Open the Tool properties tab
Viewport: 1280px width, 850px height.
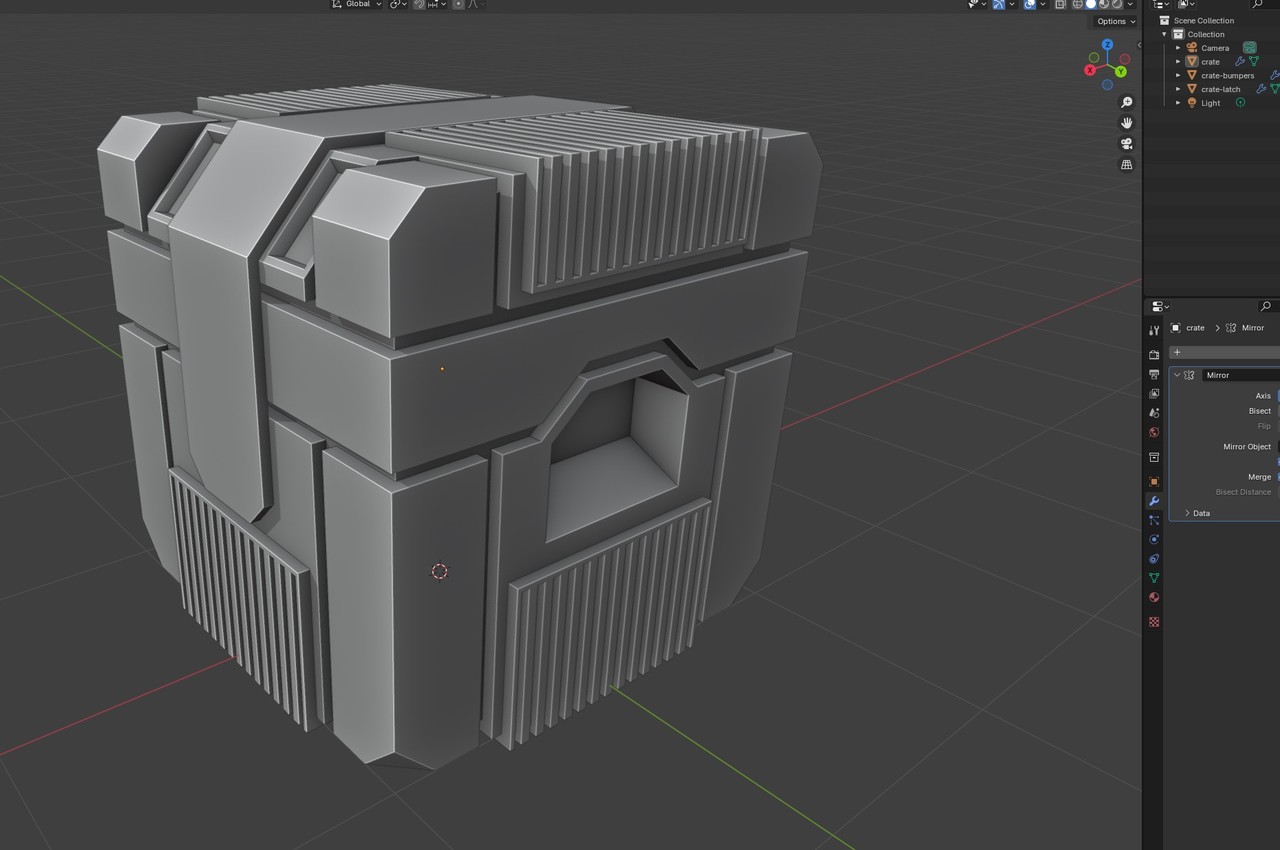click(x=1154, y=330)
